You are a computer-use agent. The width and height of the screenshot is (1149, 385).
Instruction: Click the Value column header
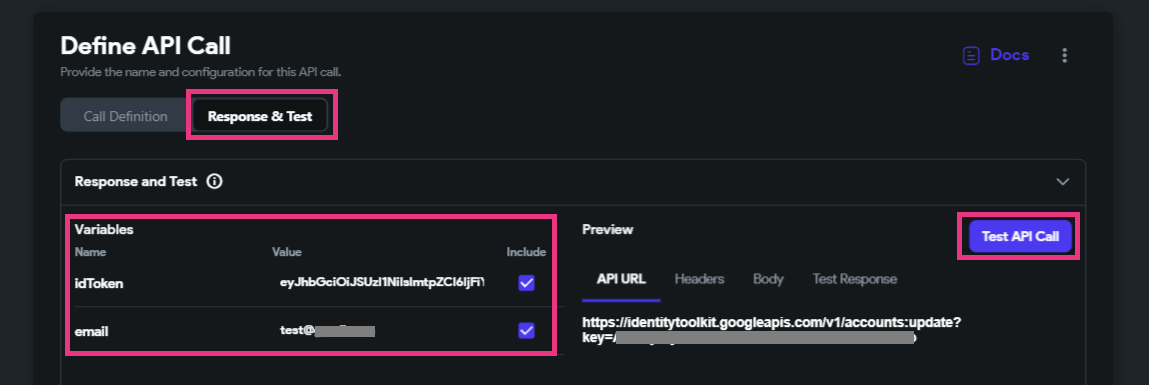click(x=287, y=252)
